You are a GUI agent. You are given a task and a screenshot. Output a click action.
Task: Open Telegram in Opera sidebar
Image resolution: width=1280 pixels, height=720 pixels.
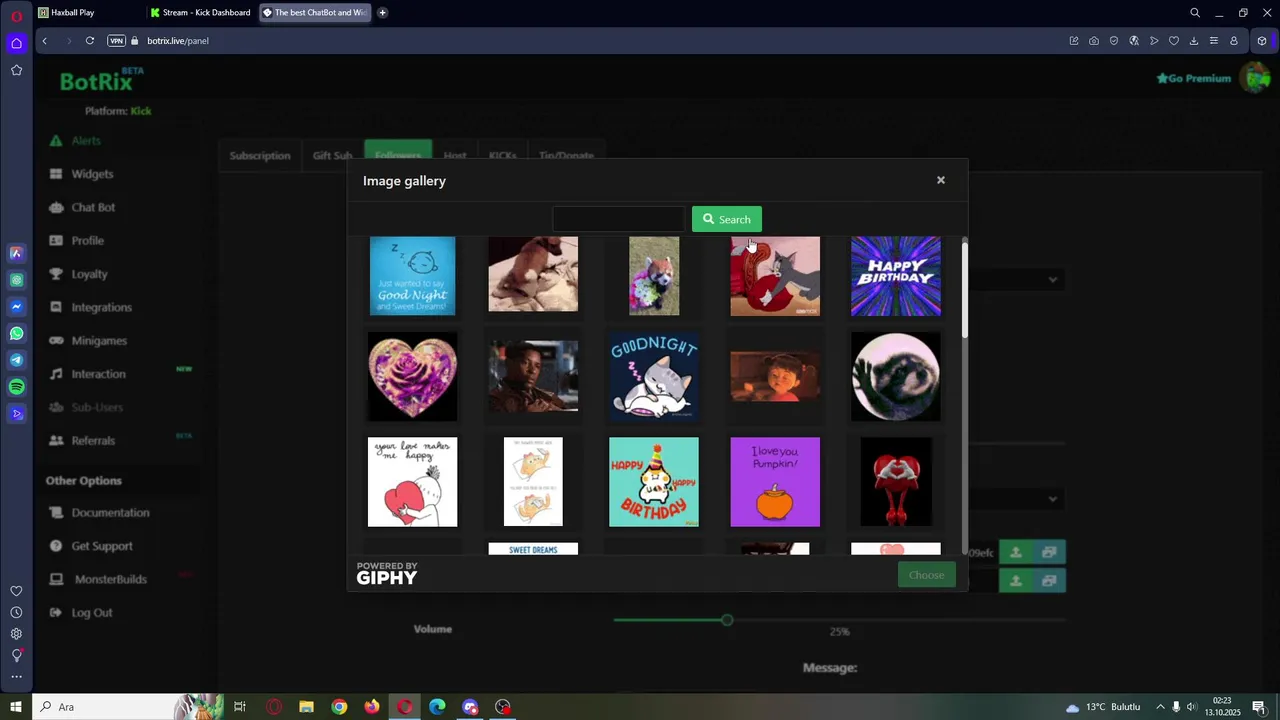(x=16, y=360)
